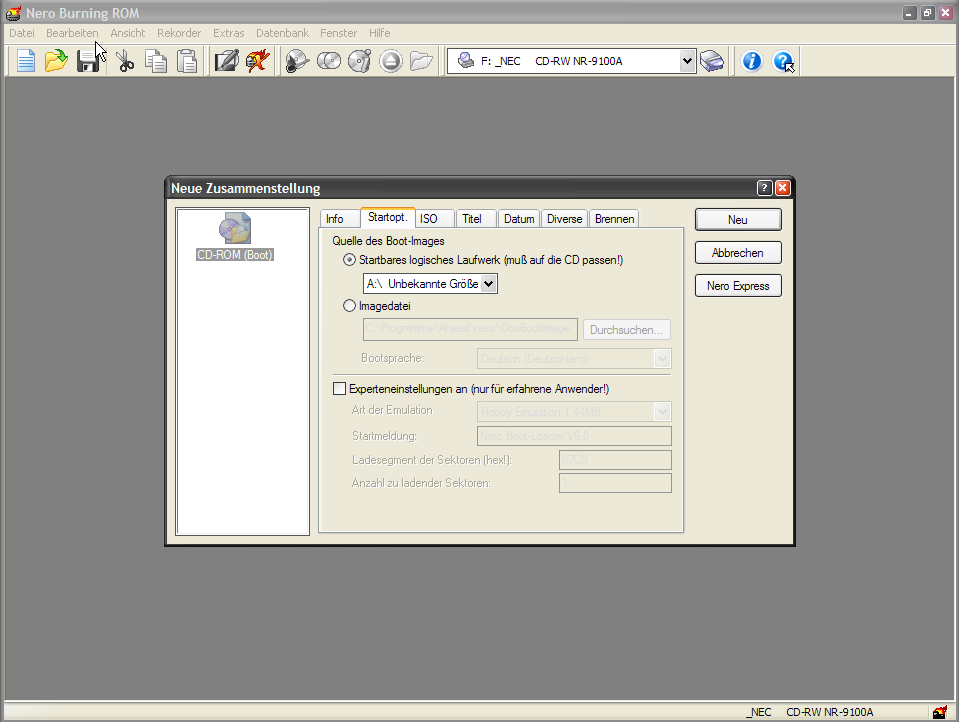Open the Hilfe menu
This screenshot has width=959, height=722.
380,33
